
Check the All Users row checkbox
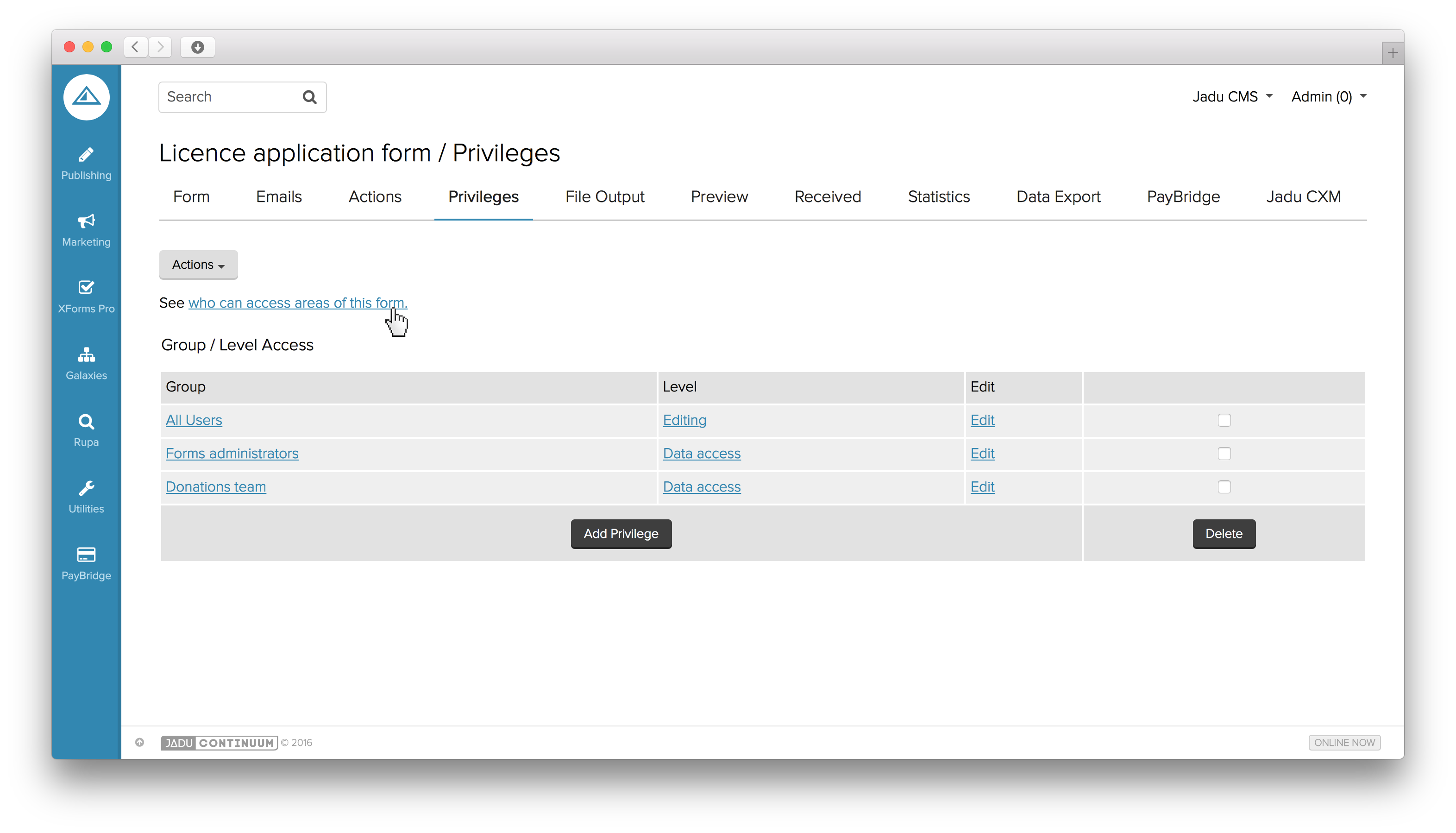point(1224,420)
